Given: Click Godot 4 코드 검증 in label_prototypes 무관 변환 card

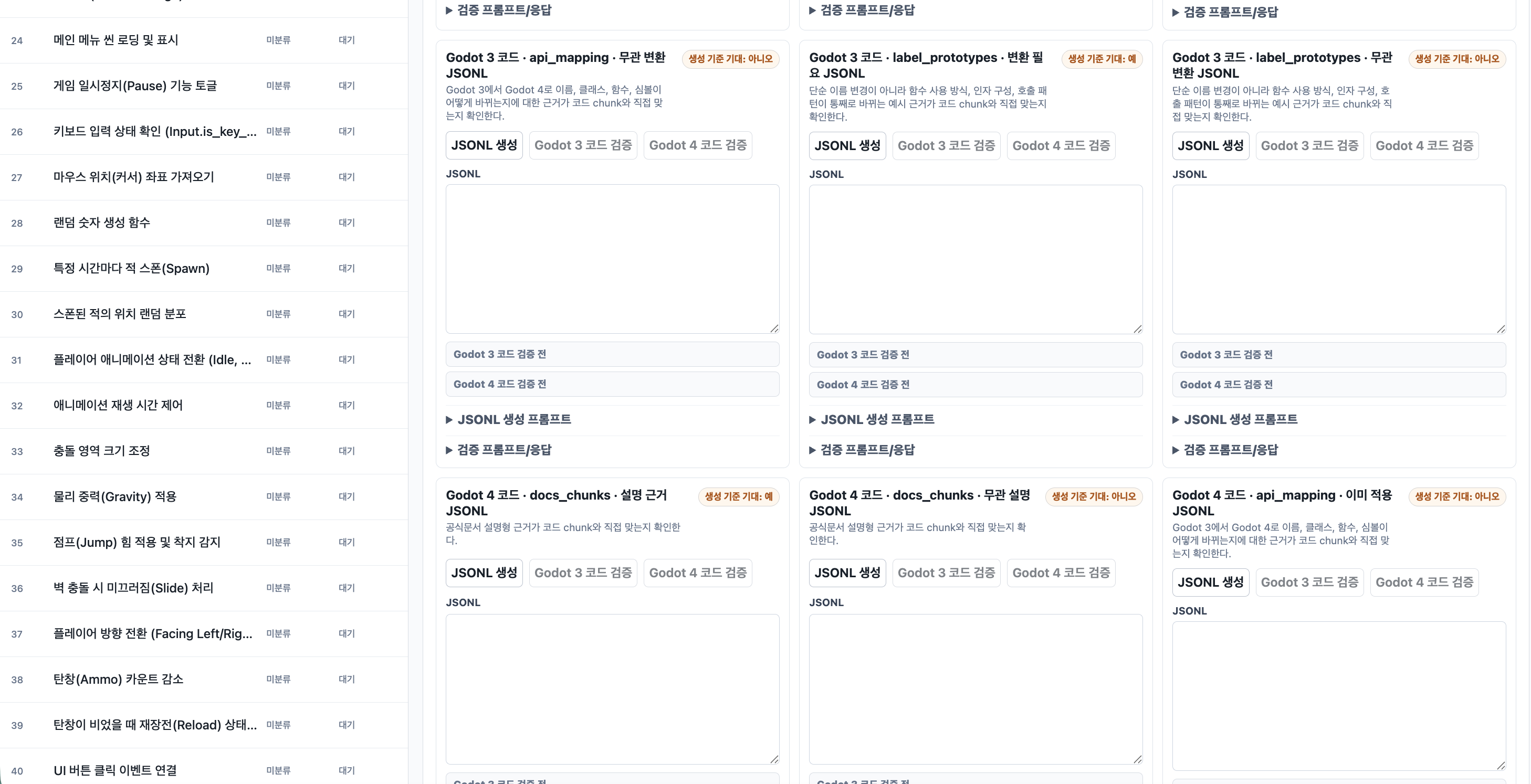Looking at the screenshot, I should 1424,145.
